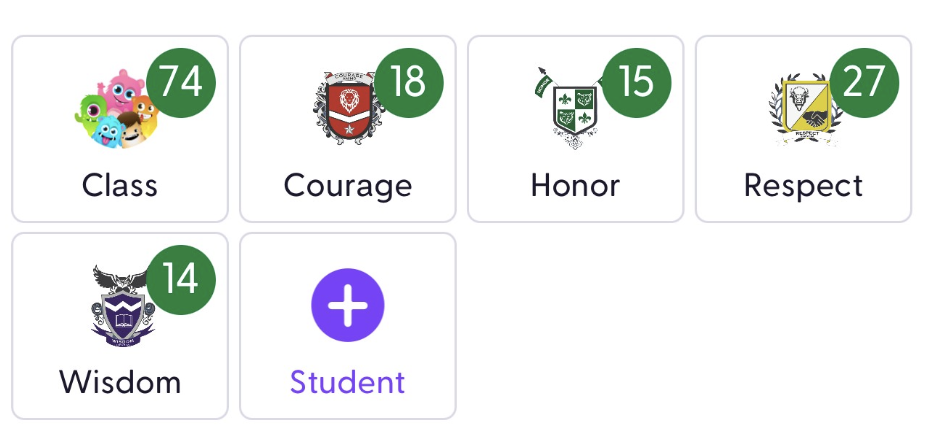Click the purple plus add icon
This screenshot has width=940, height=446.
click(348, 305)
